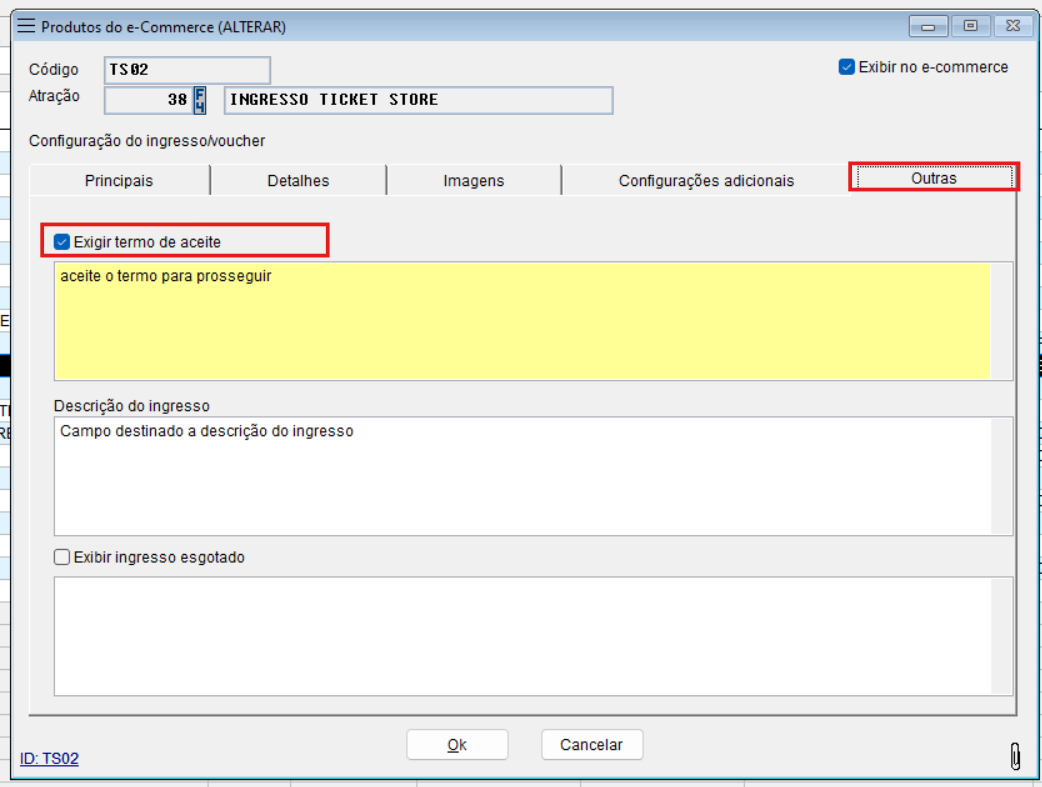Uncheck Exigir termo de aceite
This screenshot has height=787, width=1042.
point(62,242)
